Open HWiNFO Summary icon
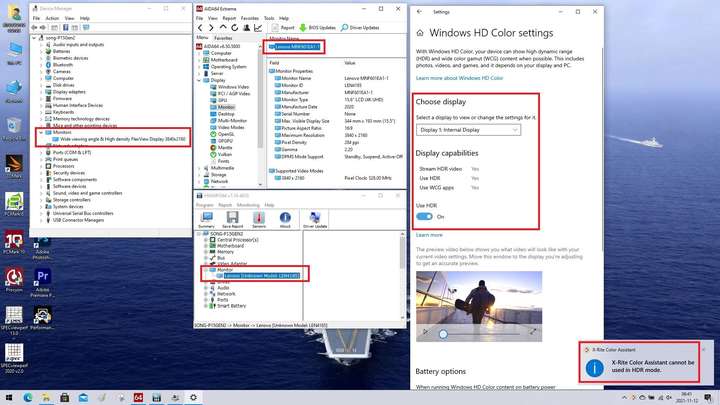 tap(206, 220)
